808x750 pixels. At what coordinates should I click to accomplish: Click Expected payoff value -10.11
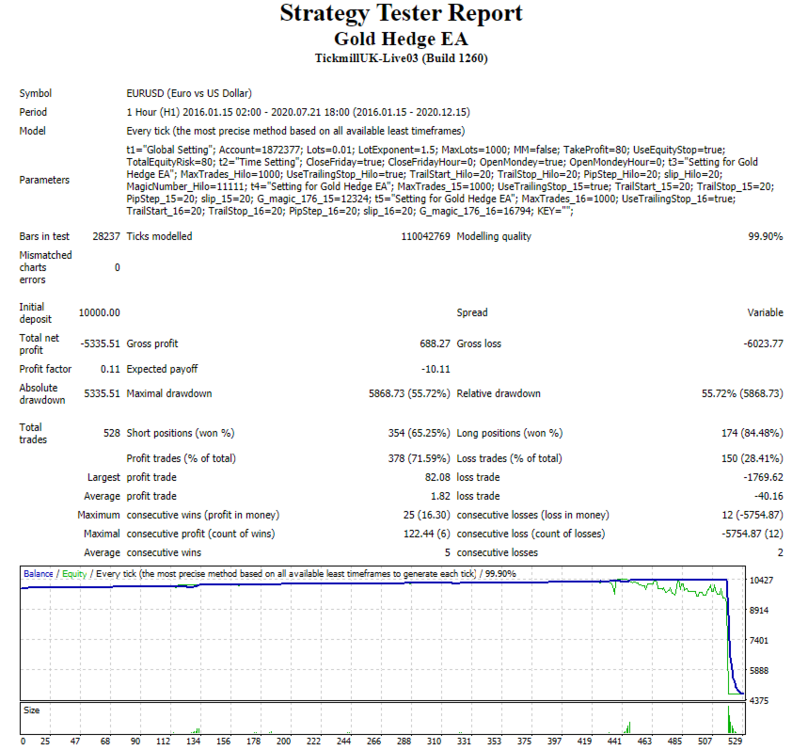pyautogui.click(x=435, y=369)
